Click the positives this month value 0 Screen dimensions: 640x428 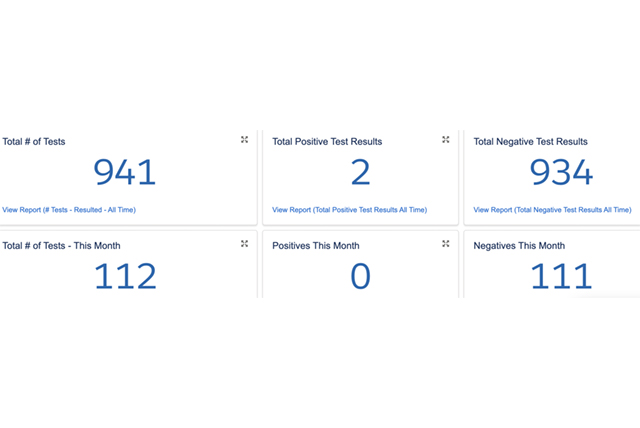click(360, 276)
